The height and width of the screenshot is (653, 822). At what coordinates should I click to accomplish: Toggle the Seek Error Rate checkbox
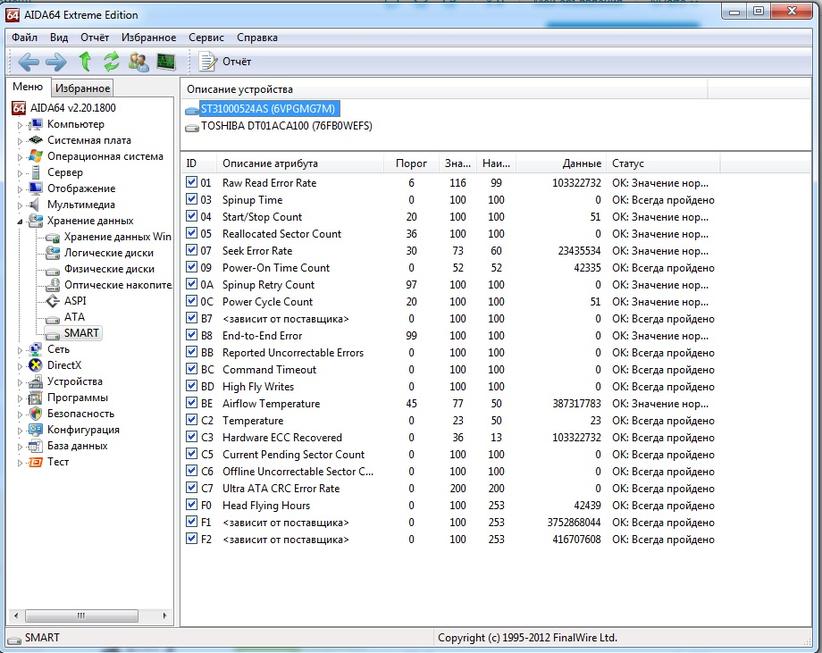(x=191, y=251)
